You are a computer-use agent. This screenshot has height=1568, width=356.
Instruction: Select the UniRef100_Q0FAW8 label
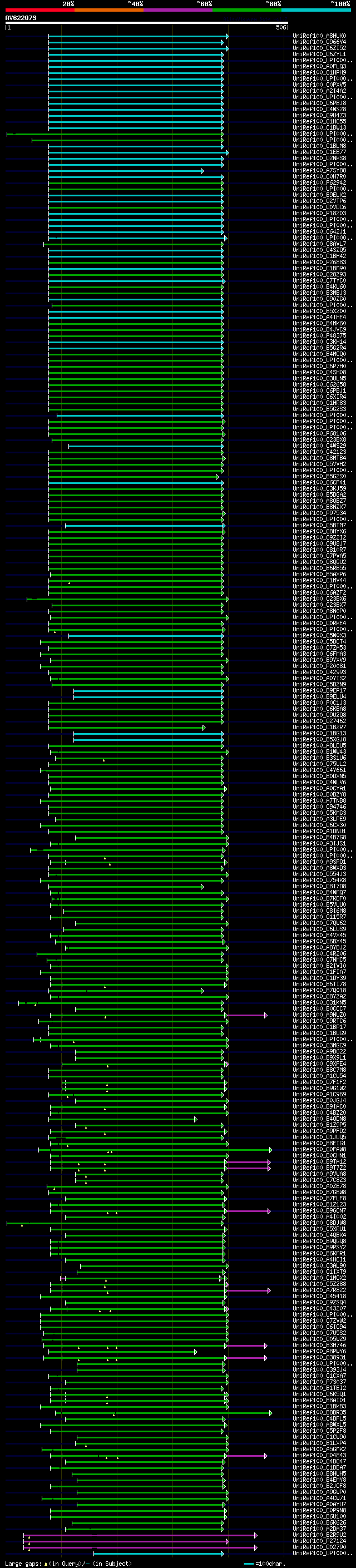[319, 1149]
